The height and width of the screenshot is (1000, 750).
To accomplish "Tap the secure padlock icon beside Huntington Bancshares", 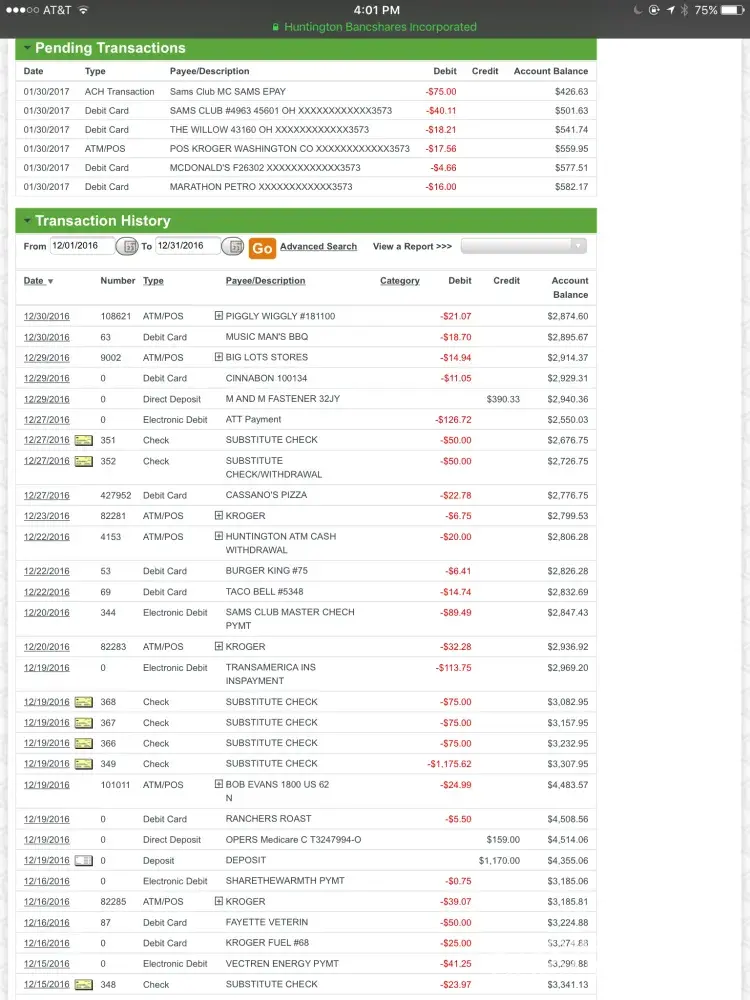I will point(276,27).
